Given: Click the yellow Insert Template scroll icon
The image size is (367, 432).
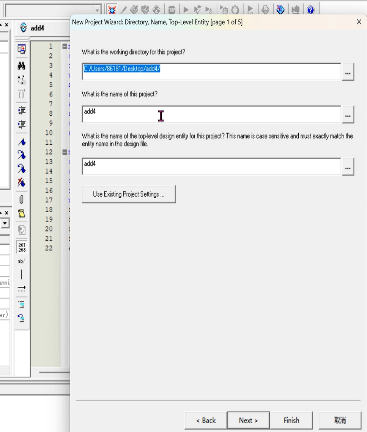Looking at the screenshot, I should [x=22, y=214].
